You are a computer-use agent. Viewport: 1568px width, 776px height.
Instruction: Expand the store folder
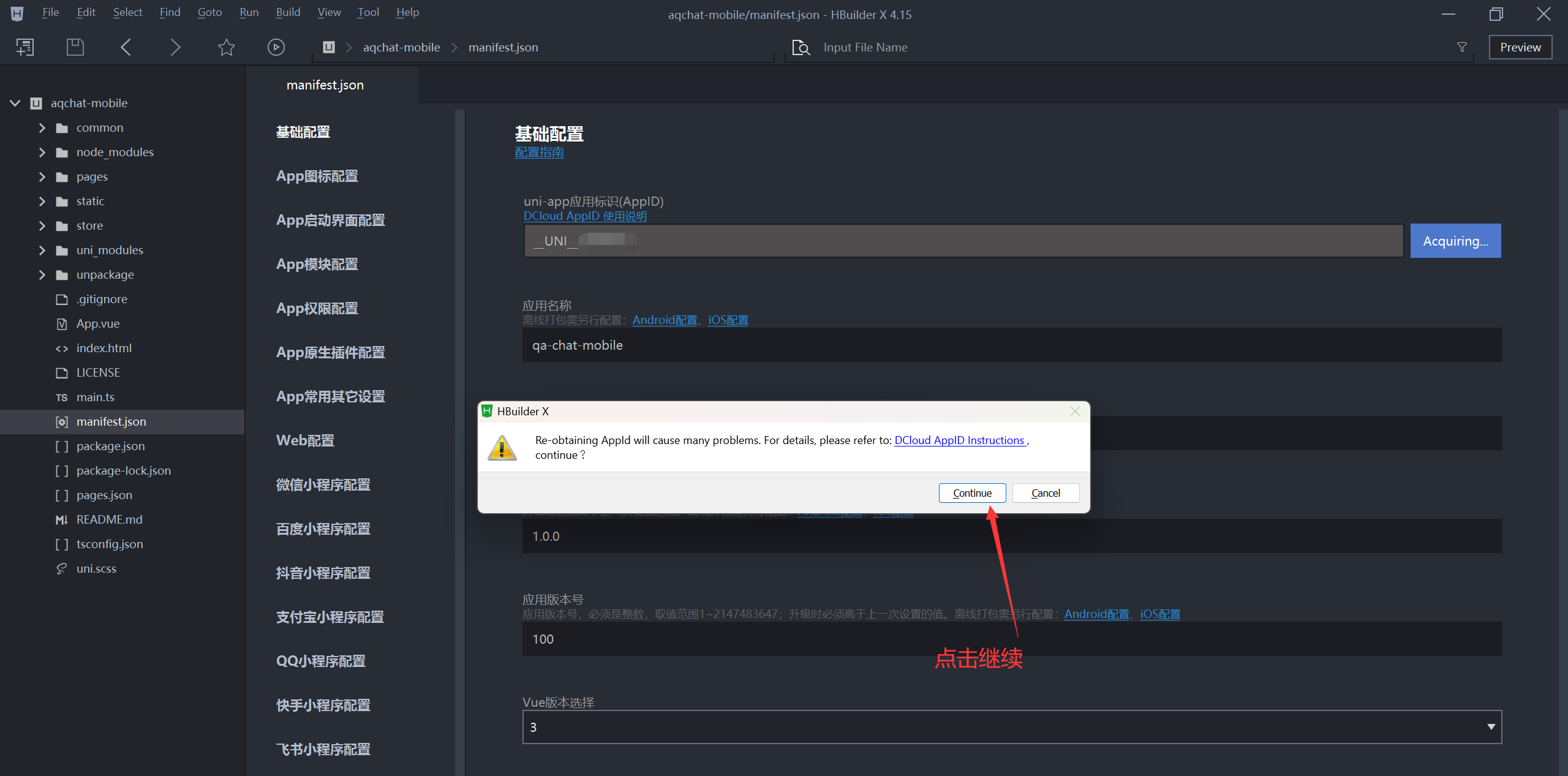click(x=42, y=226)
